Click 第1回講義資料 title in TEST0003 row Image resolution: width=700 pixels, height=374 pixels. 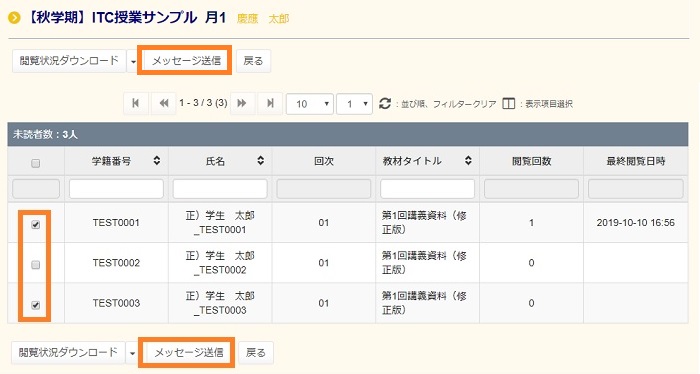(424, 303)
